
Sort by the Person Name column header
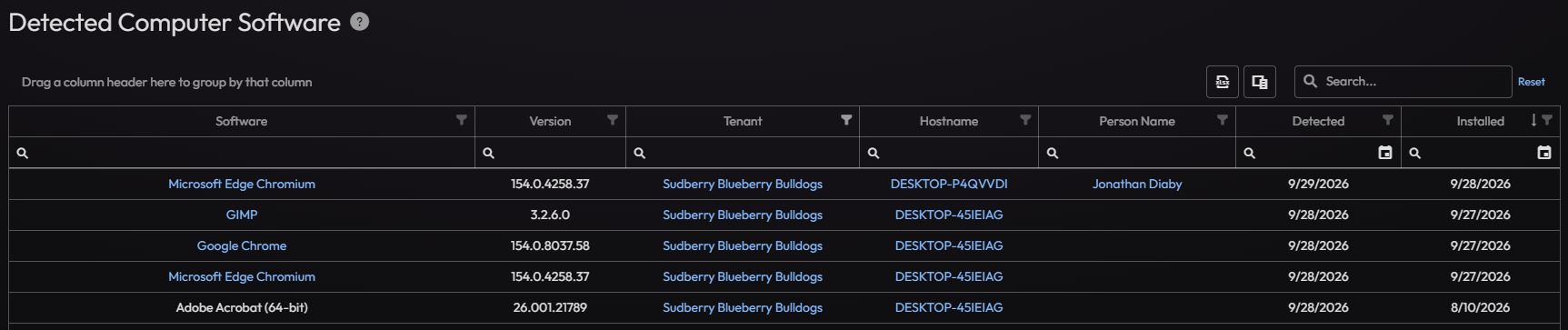pos(1137,121)
